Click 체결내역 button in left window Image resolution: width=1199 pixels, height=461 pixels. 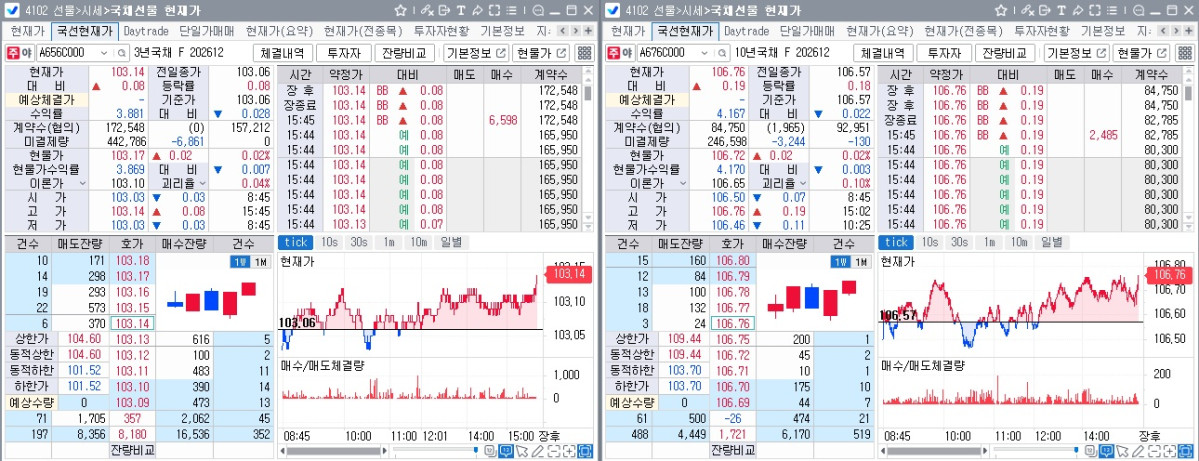(x=281, y=53)
